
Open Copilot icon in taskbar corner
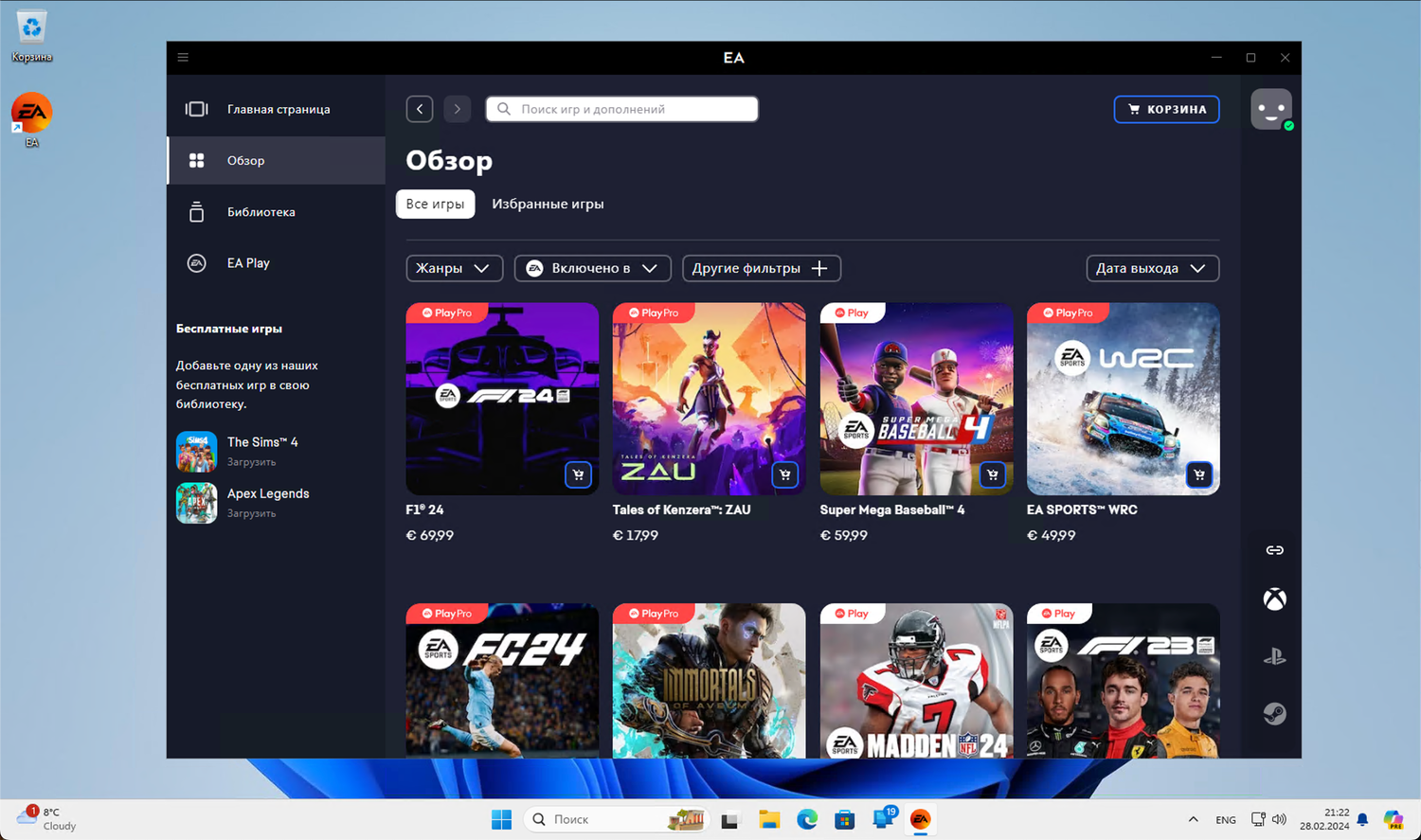pyautogui.click(x=1393, y=819)
